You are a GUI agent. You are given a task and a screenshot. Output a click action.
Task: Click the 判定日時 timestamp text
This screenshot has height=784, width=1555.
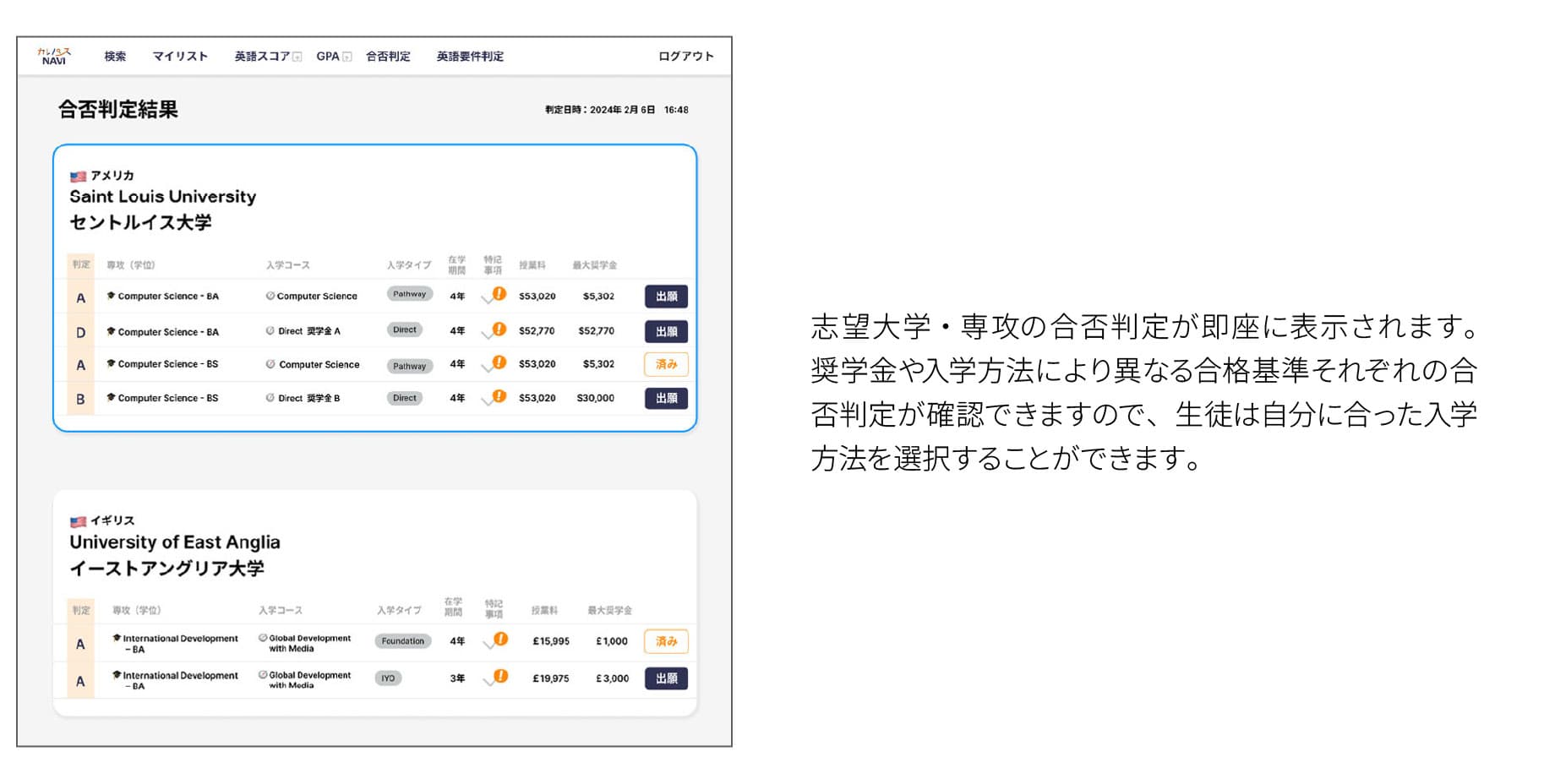click(x=617, y=110)
